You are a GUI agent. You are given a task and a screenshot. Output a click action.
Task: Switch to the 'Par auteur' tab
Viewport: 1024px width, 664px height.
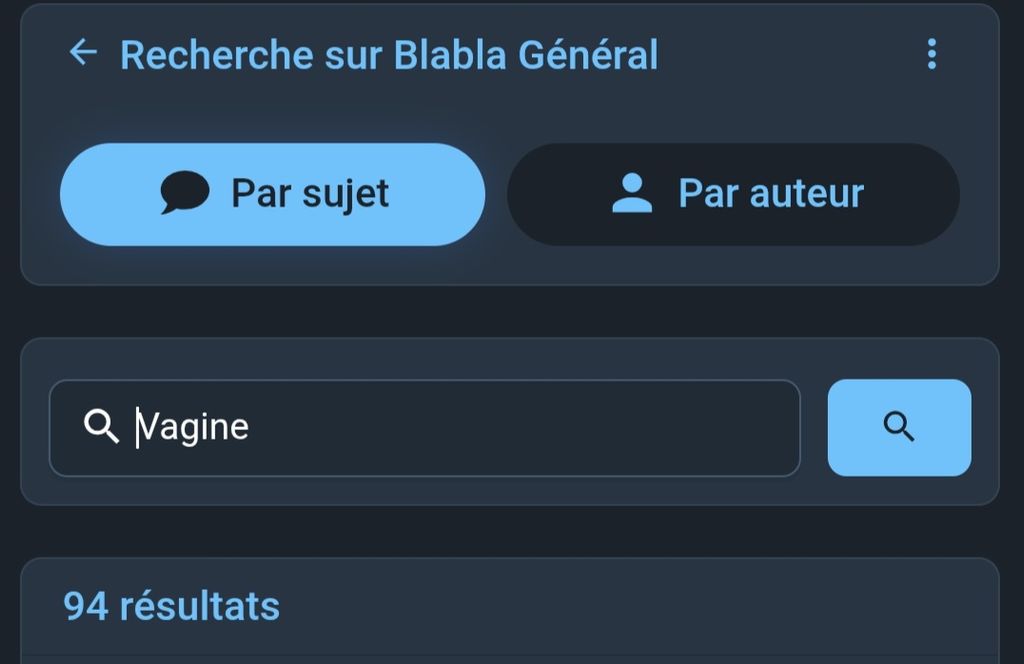pos(733,194)
